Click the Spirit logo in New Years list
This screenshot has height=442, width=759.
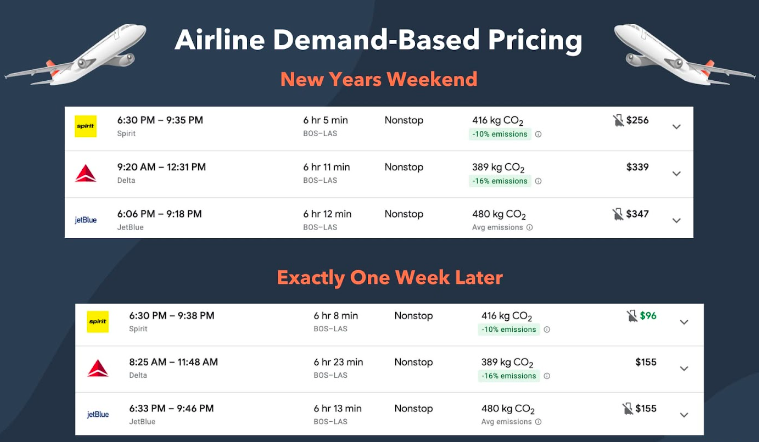pos(86,126)
